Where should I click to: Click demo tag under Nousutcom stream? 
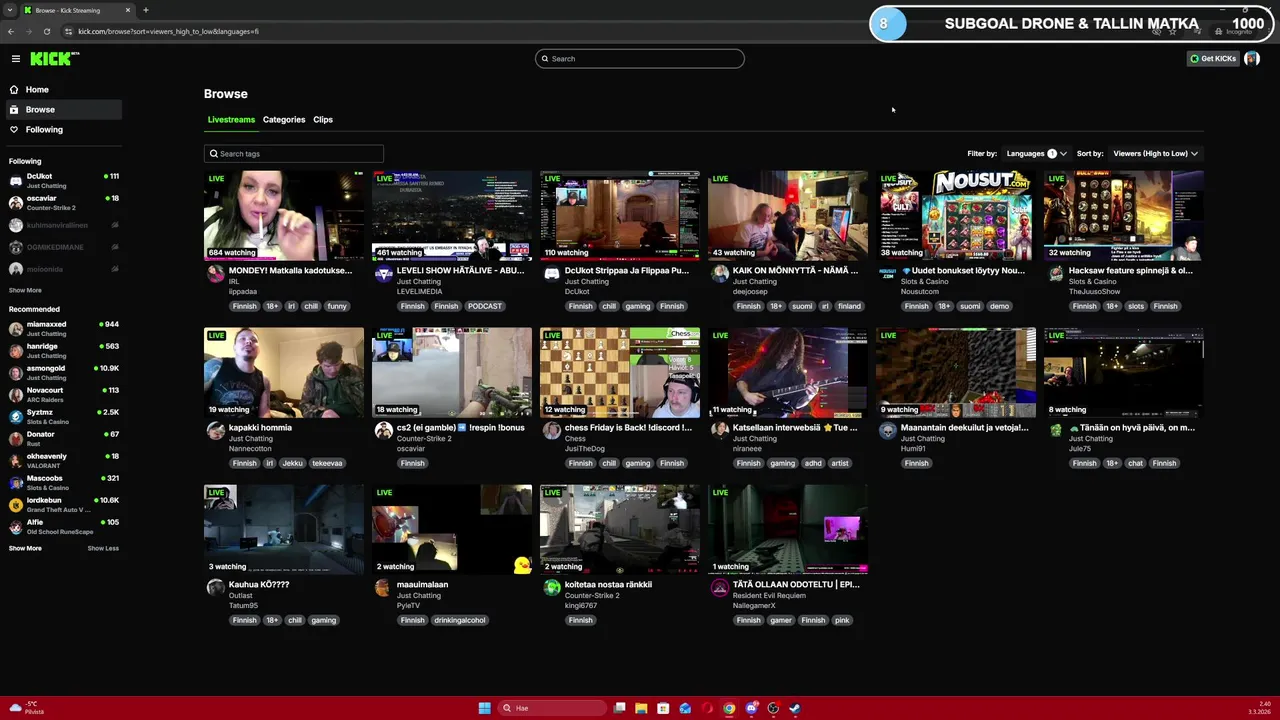pyautogui.click(x=999, y=306)
